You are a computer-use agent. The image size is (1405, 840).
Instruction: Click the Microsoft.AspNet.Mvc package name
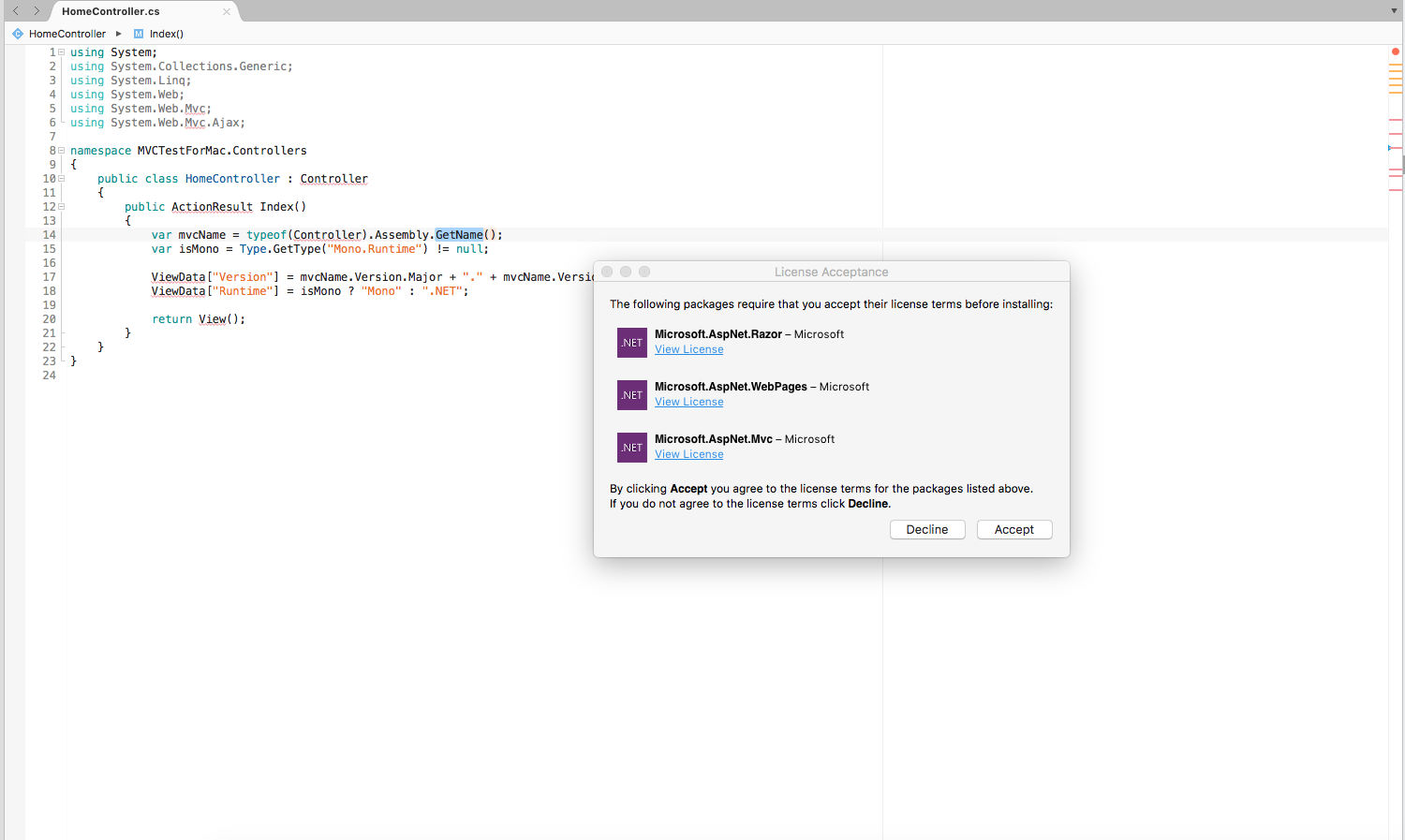(x=714, y=439)
